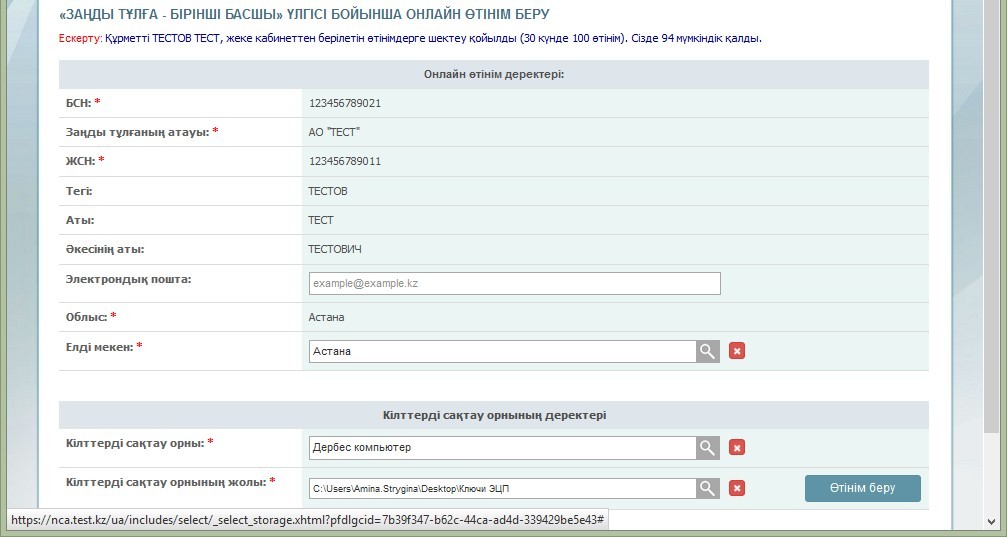
Task: Click the C:\Users key path field
Action: pyautogui.click(x=502, y=488)
